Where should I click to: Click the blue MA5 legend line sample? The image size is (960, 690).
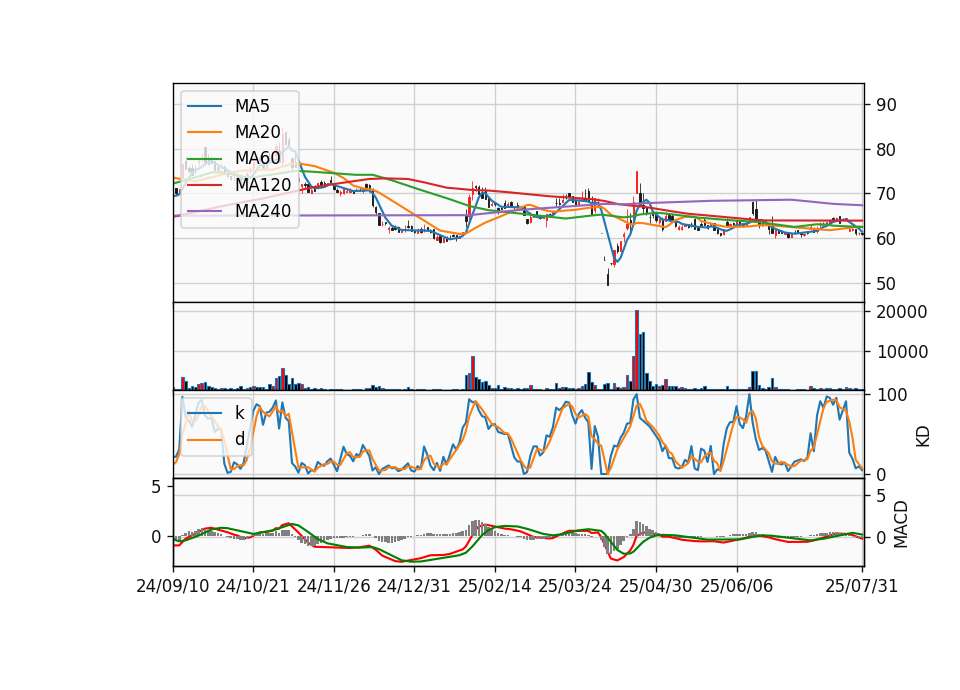pos(204,107)
